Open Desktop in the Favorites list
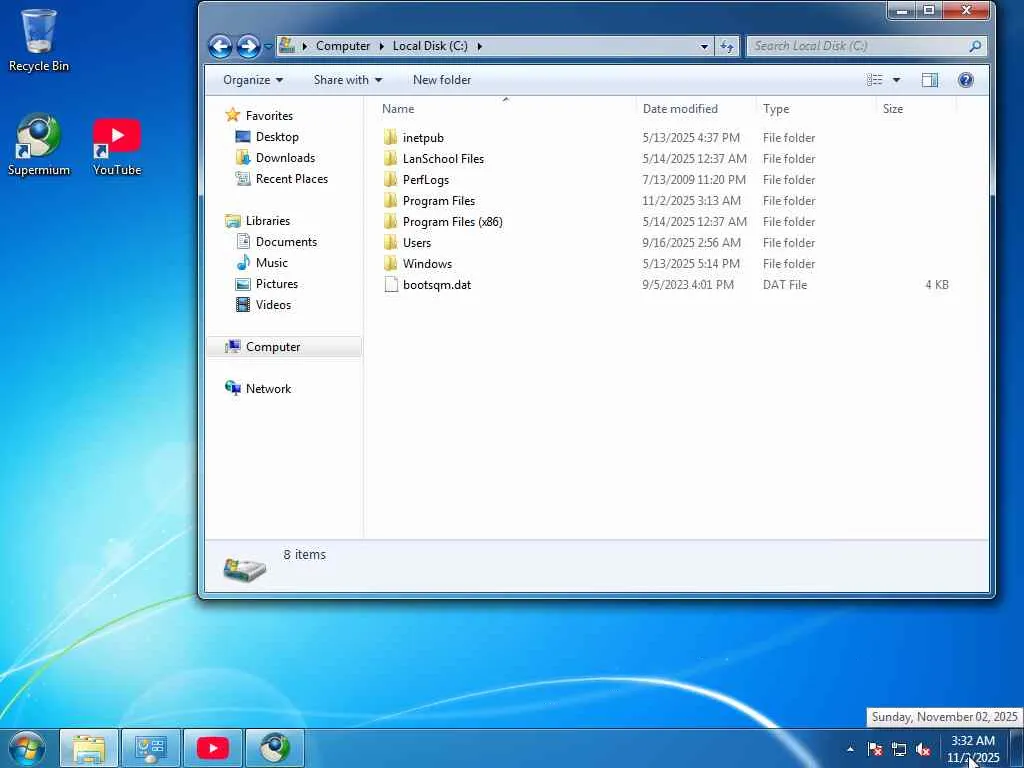 point(277,136)
